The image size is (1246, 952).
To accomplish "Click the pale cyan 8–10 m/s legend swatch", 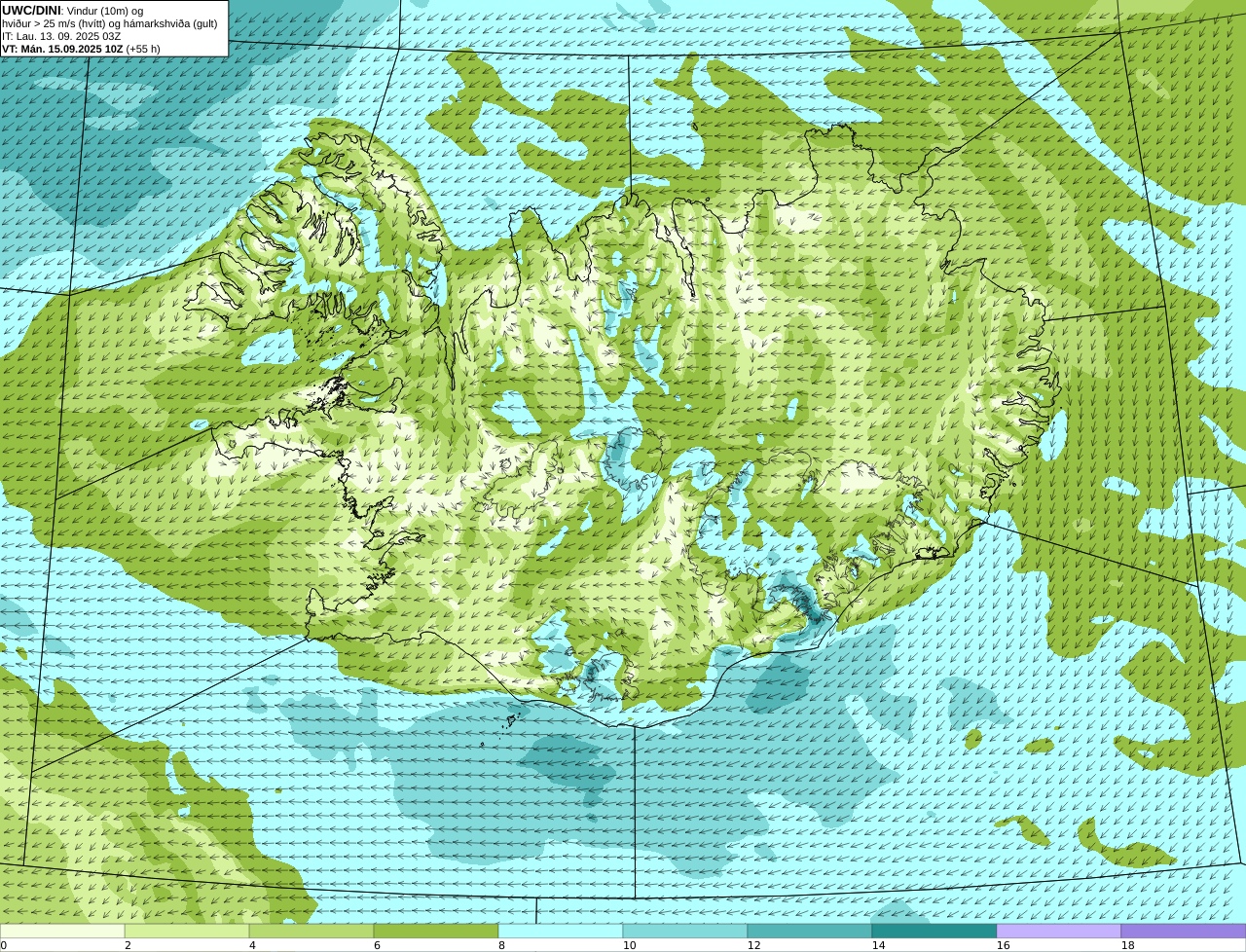I will [561, 932].
